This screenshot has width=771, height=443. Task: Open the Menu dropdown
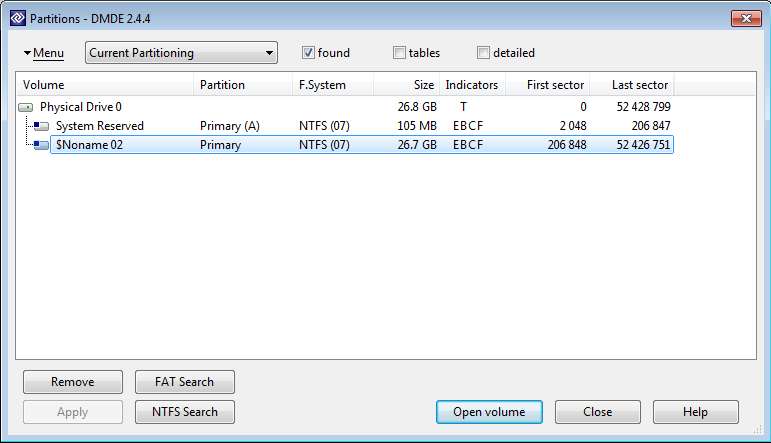click(x=43, y=53)
